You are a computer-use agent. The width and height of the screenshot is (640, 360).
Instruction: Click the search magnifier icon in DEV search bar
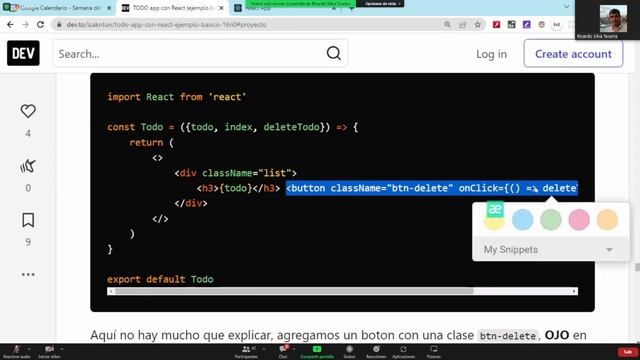click(333, 53)
